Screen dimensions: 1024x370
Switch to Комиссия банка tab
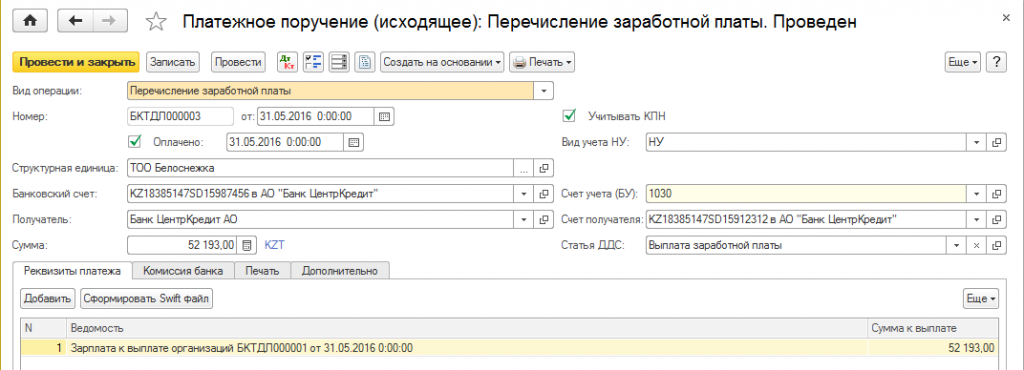[x=184, y=271]
